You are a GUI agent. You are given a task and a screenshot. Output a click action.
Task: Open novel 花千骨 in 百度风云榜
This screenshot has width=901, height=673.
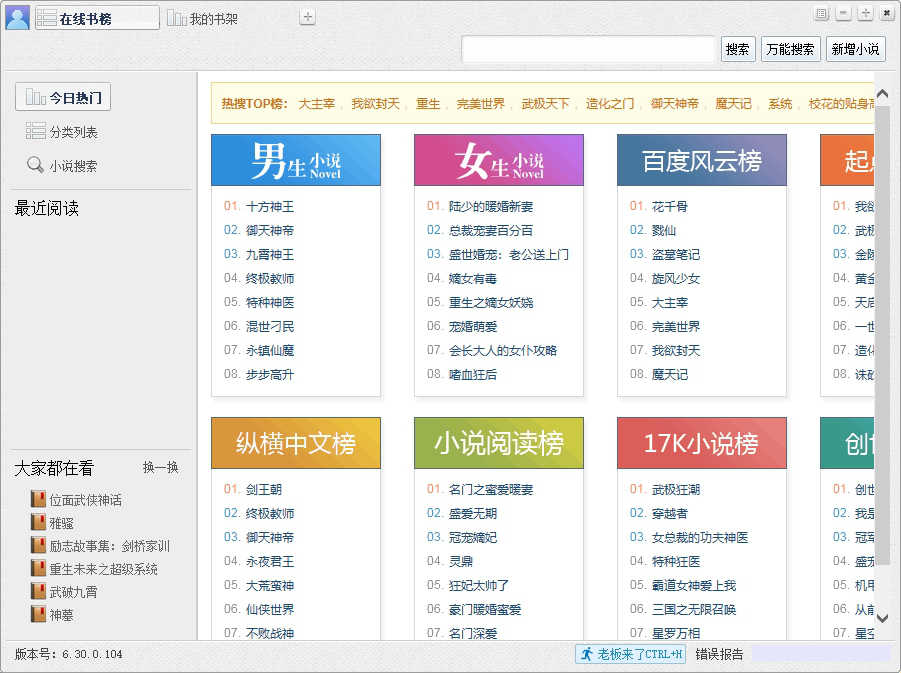[x=669, y=207]
